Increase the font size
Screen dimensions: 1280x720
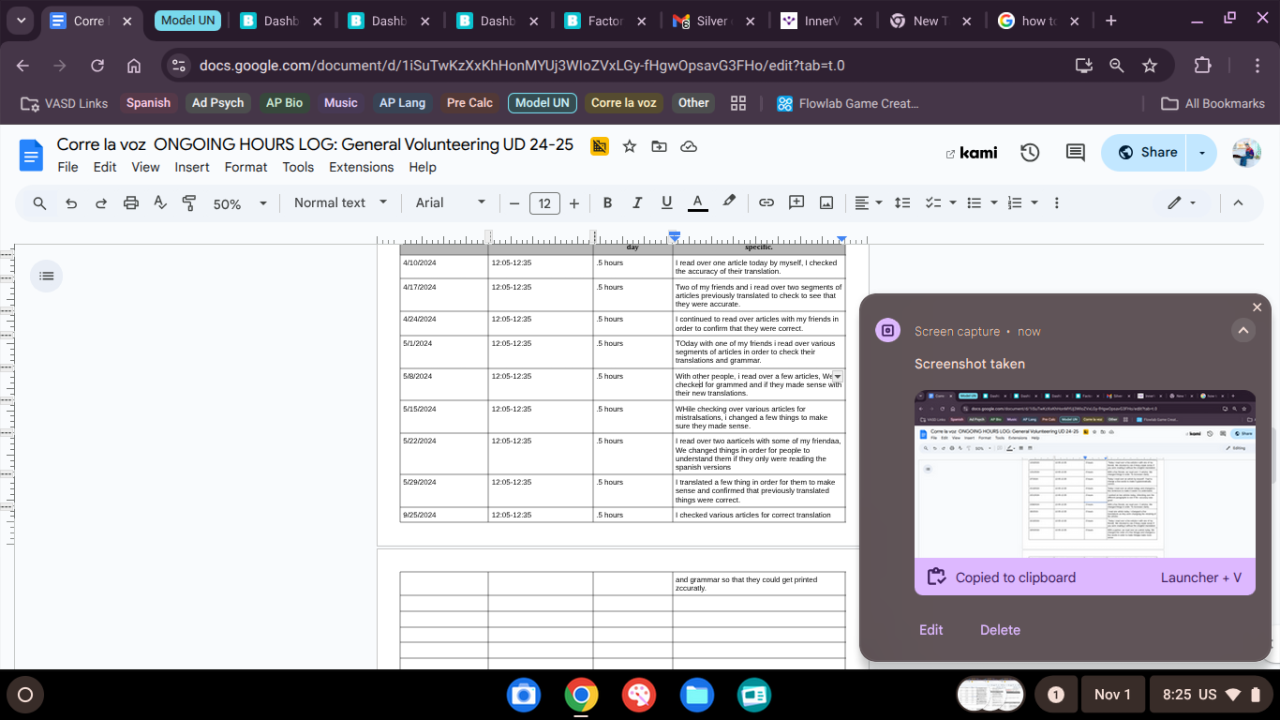point(574,203)
